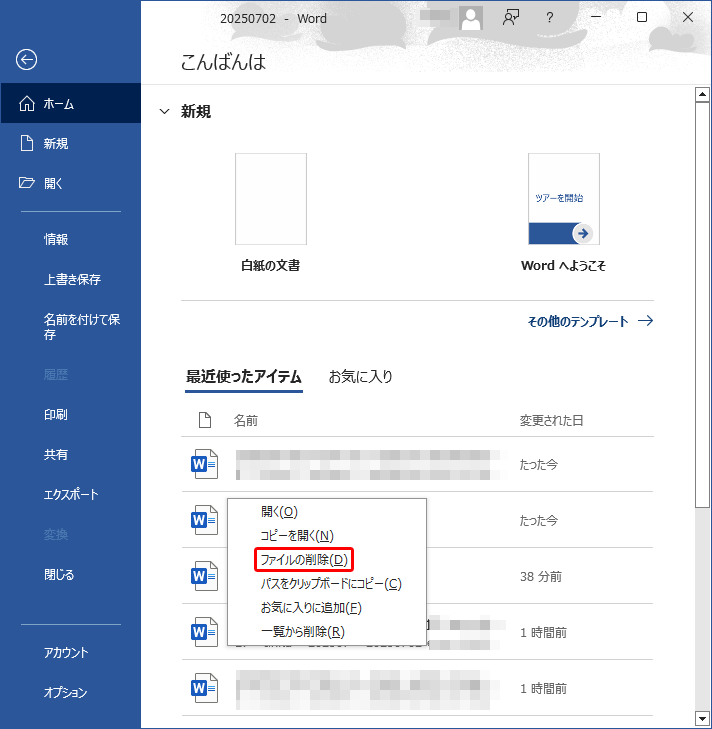Click the user account avatar icon
The image size is (712, 729).
471,18
